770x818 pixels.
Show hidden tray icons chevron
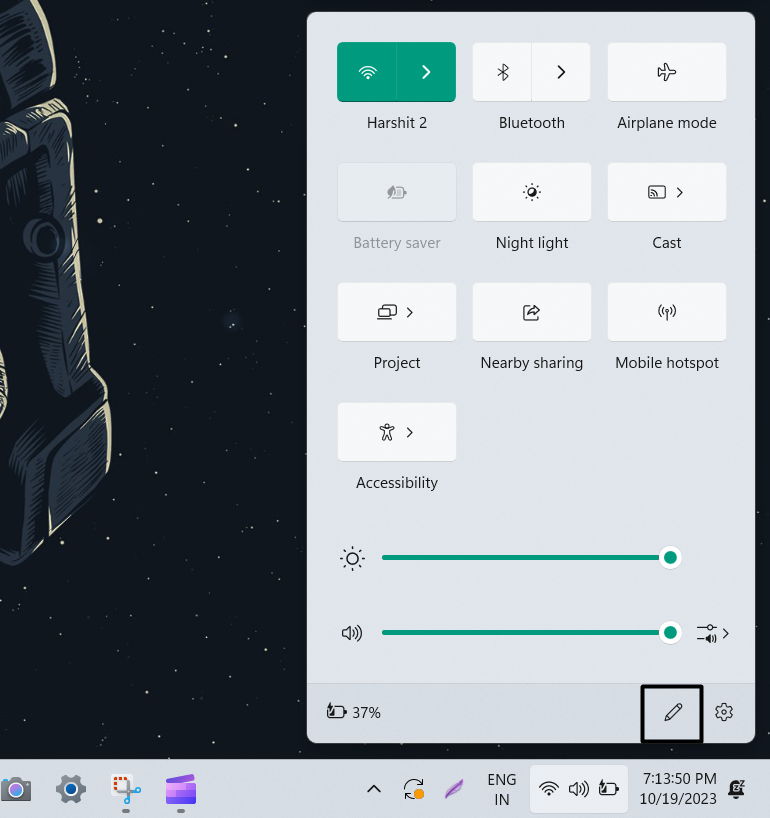click(374, 789)
